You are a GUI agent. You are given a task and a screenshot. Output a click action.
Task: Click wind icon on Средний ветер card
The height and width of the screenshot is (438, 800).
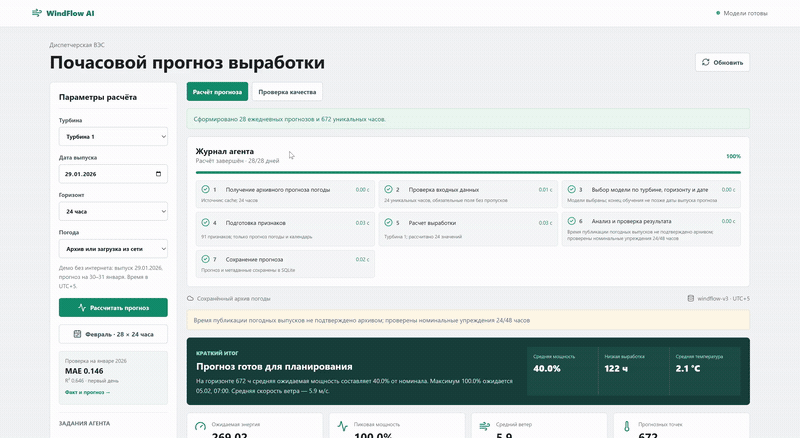[x=484, y=426]
